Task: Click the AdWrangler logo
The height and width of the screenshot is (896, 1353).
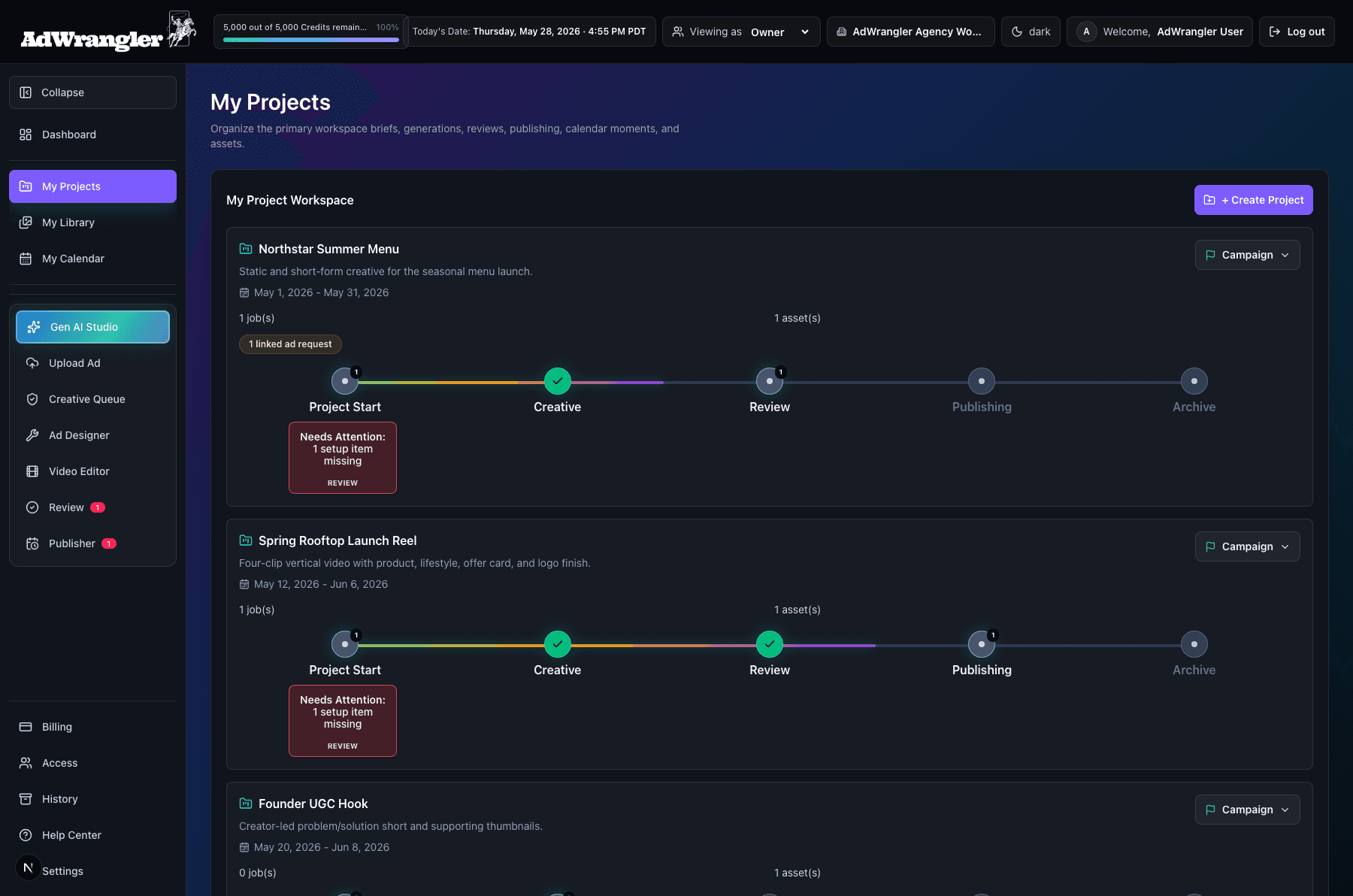Action: click(x=108, y=31)
